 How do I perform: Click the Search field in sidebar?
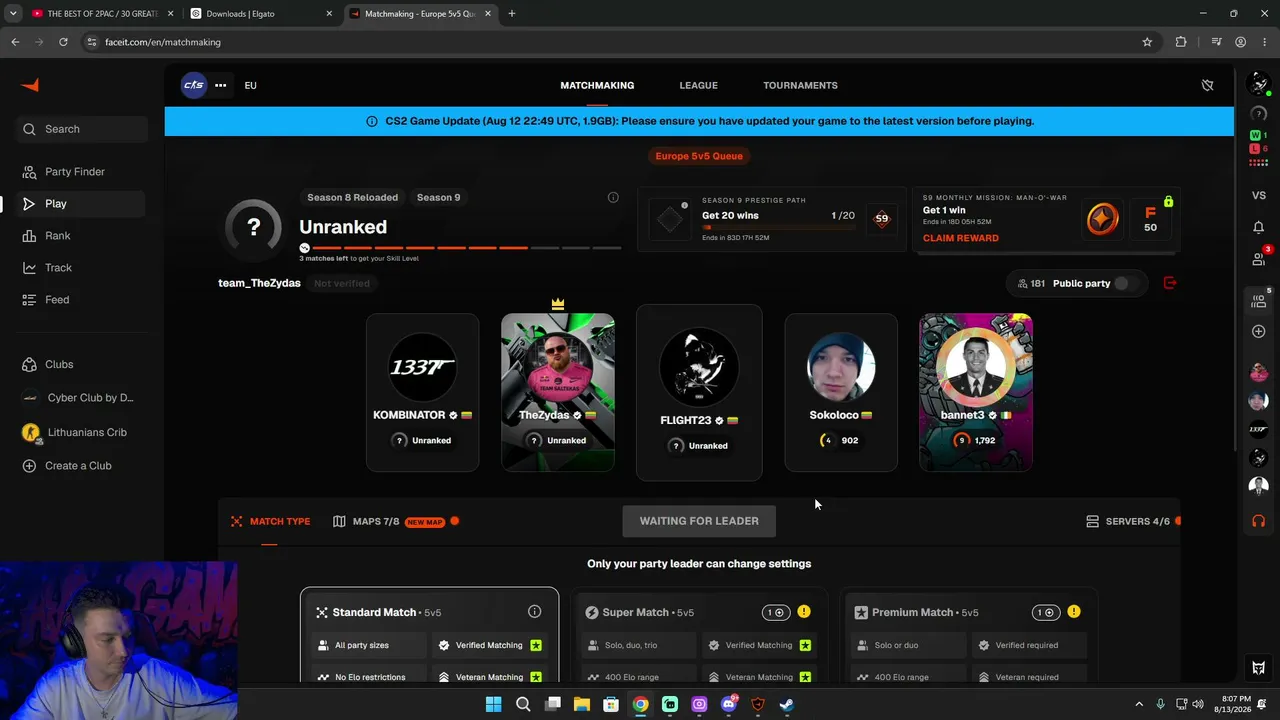click(x=82, y=129)
